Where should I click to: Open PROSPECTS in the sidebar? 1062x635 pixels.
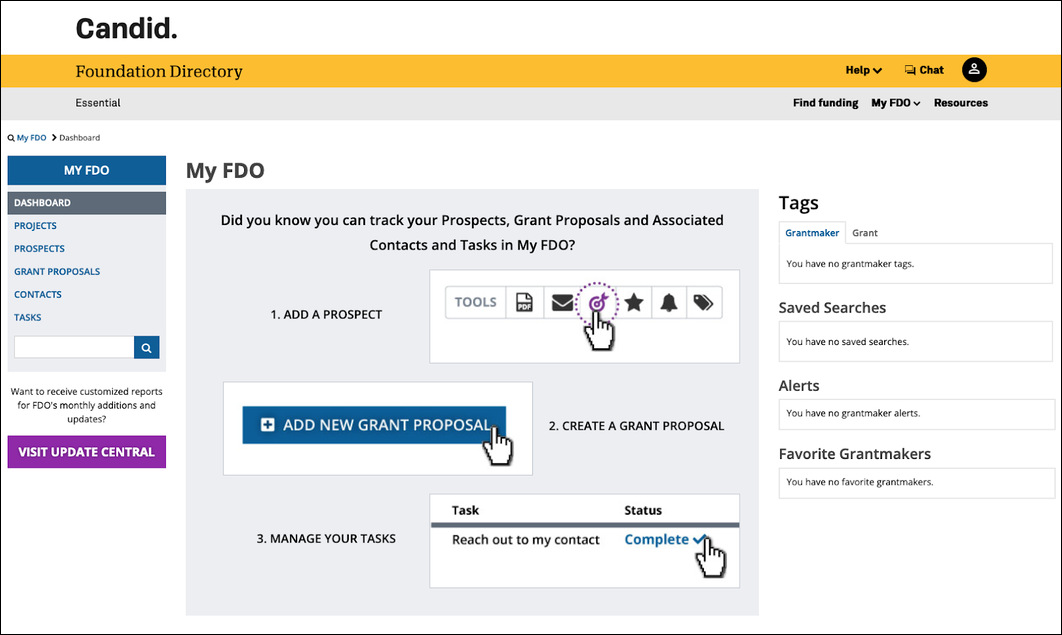pyautogui.click(x=39, y=249)
